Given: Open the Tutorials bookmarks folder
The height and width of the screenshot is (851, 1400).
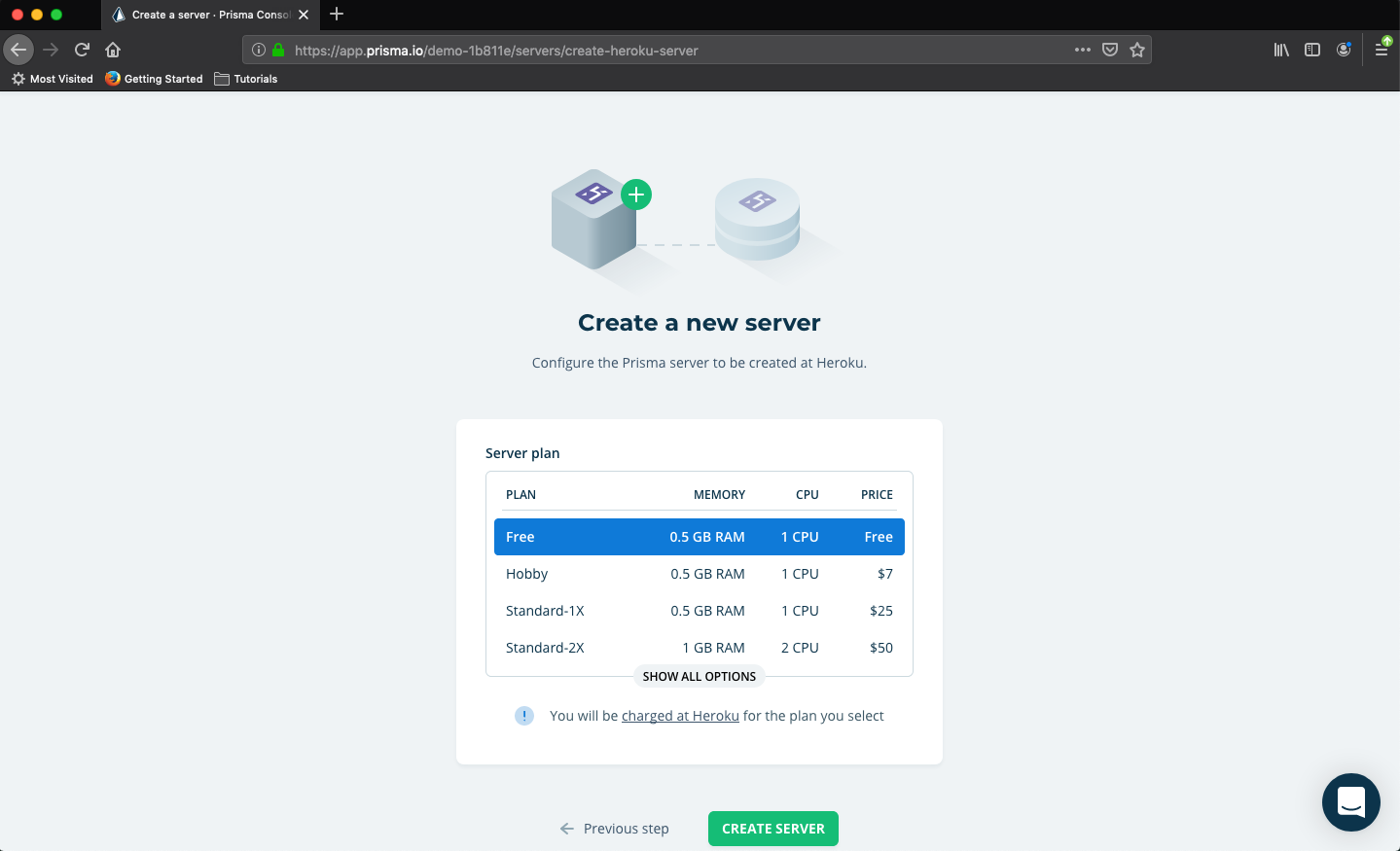Looking at the screenshot, I should (x=246, y=79).
